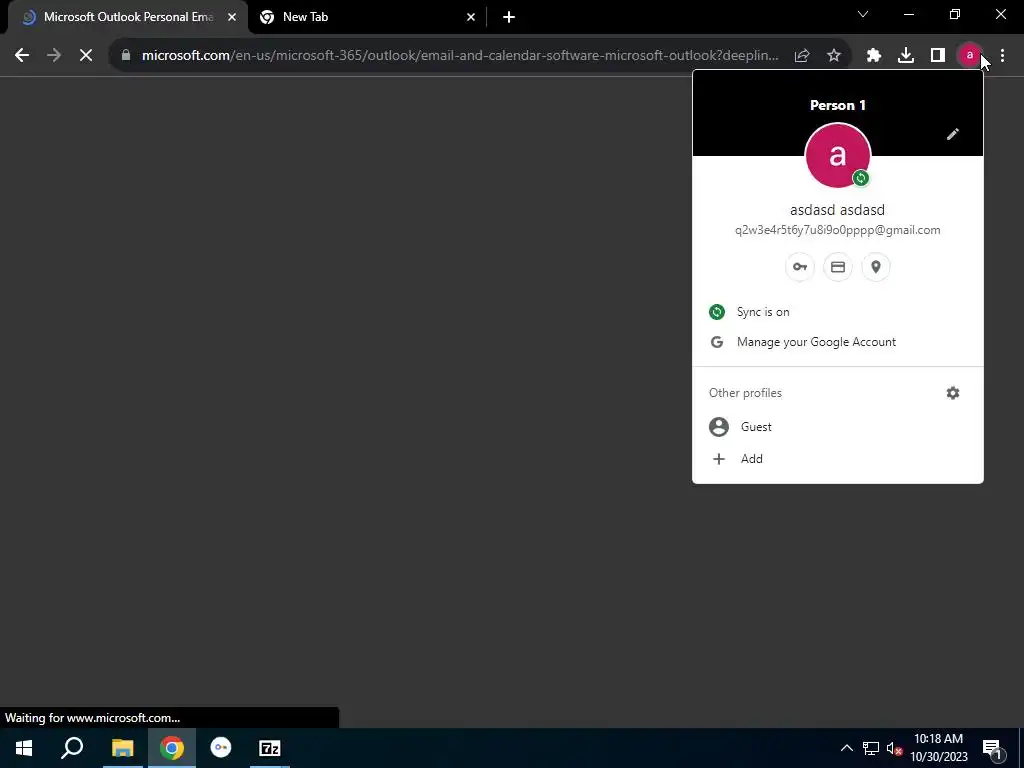Click the forward navigation arrow
Image resolution: width=1024 pixels, height=768 pixels.
(54, 56)
